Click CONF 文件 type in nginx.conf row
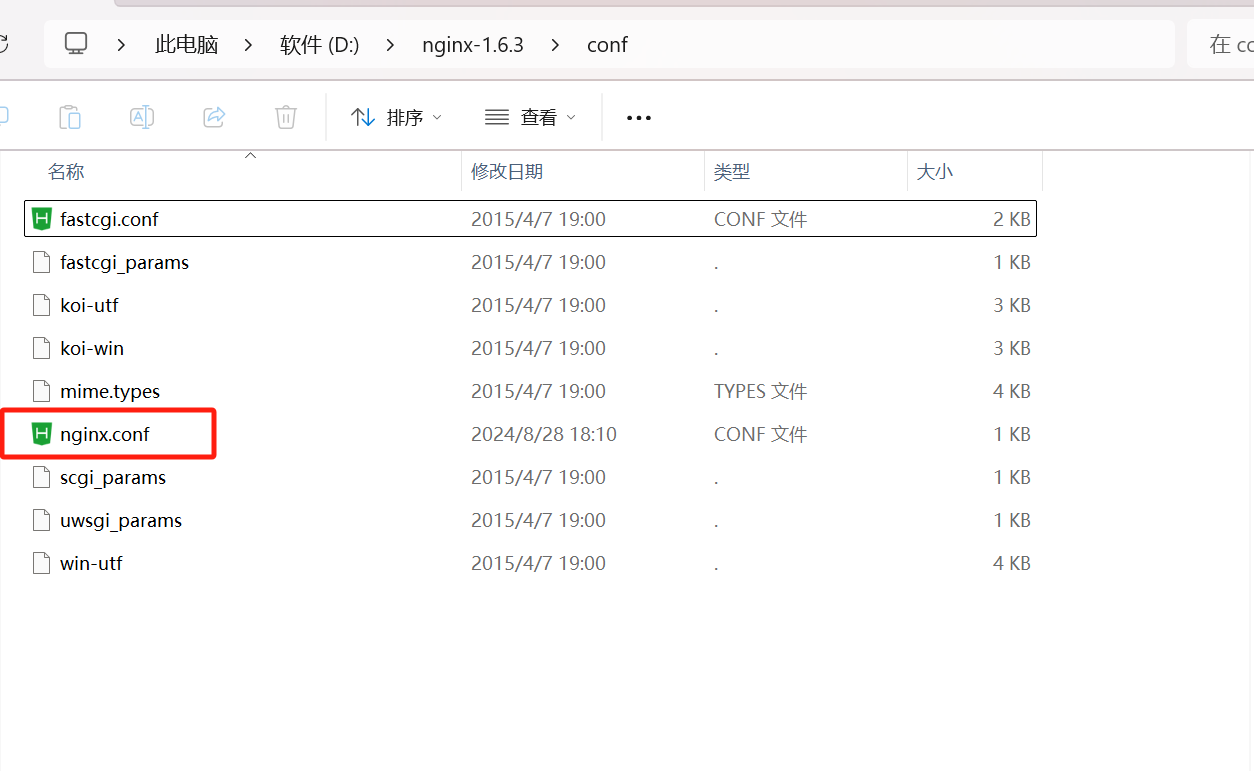This screenshot has width=1254, height=771. point(760,434)
